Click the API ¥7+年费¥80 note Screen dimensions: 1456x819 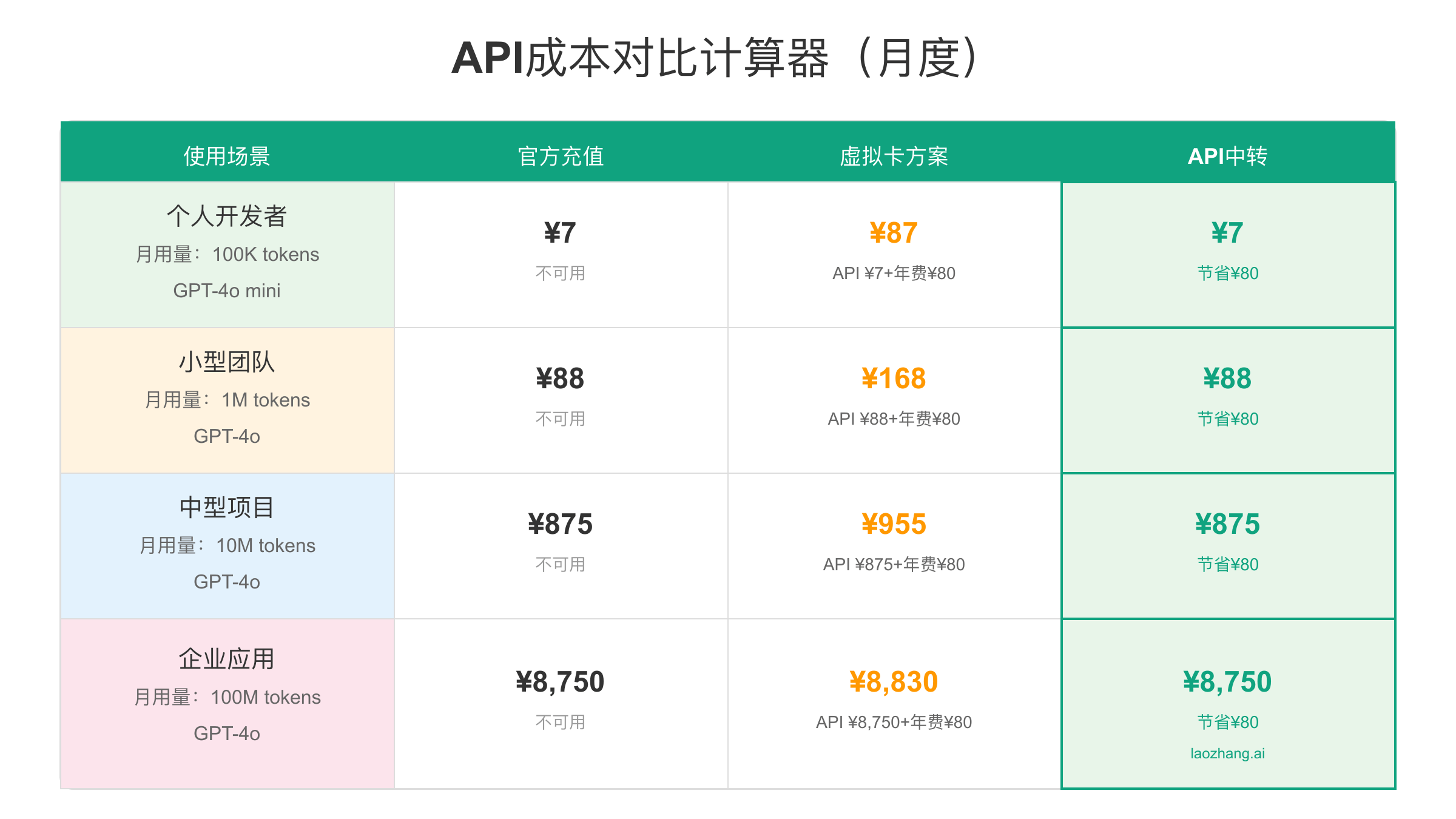click(894, 274)
